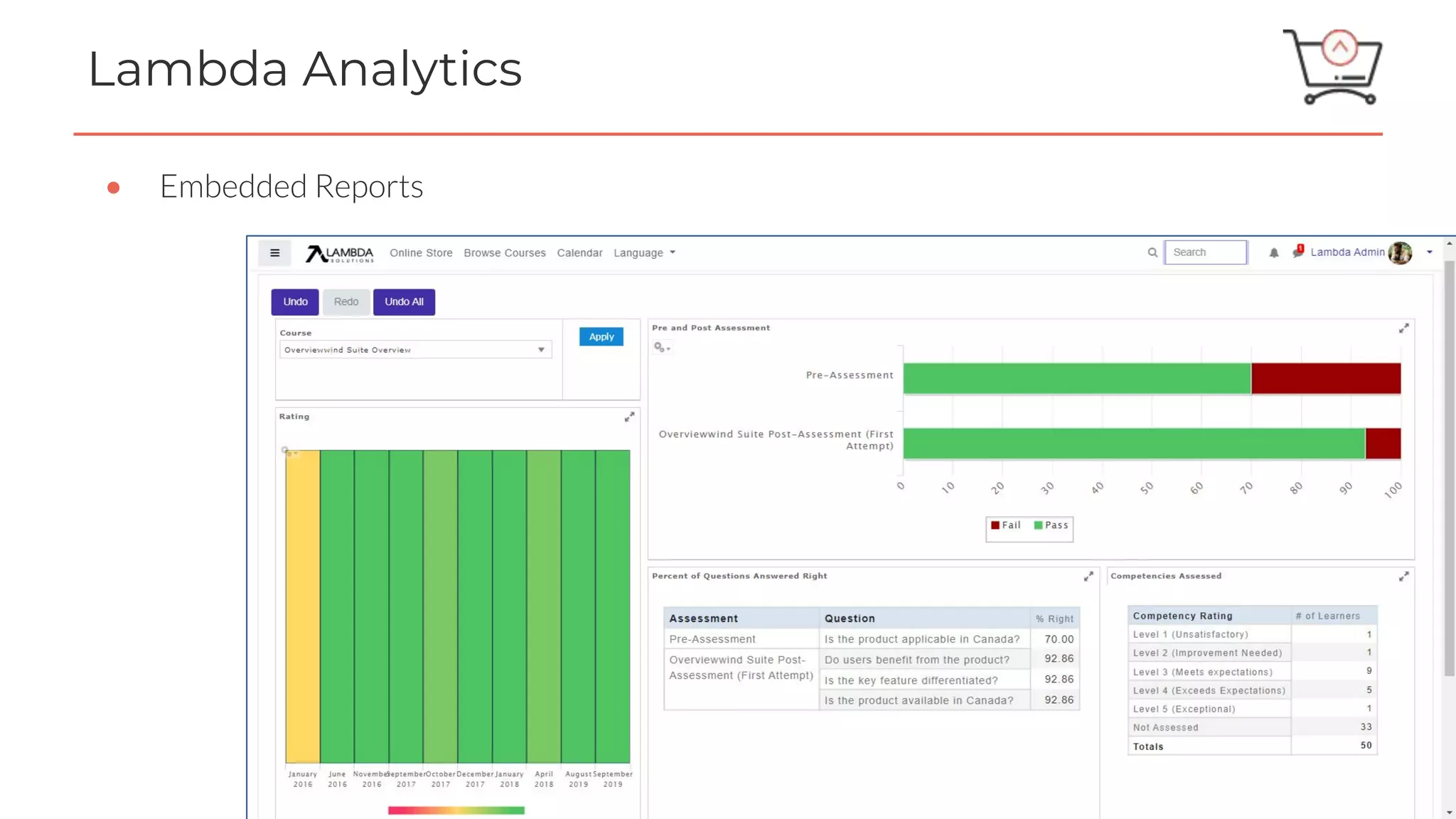Click the search magnifier icon
The image size is (1456, 819).
point(1152,252)
